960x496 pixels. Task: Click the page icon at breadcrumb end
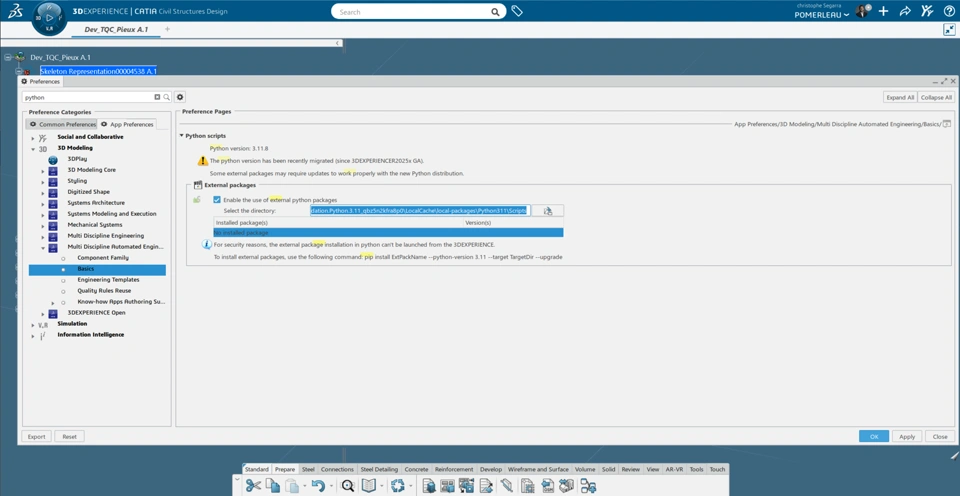[947, 124]
